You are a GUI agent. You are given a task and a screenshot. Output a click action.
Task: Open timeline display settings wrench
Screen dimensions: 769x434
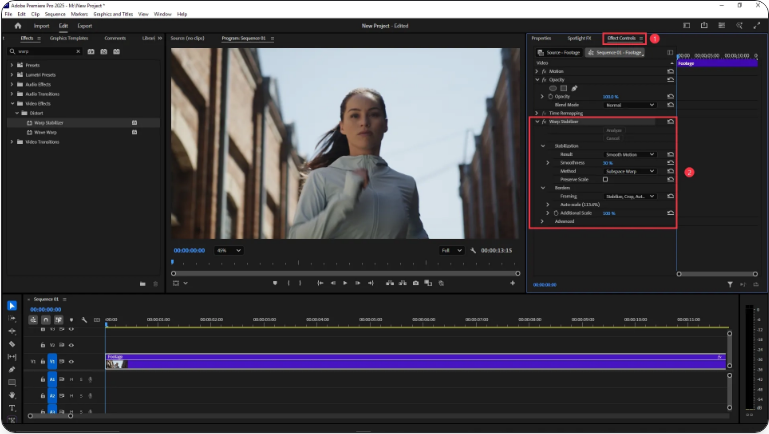pyautogui.click(x=85, y=320)
